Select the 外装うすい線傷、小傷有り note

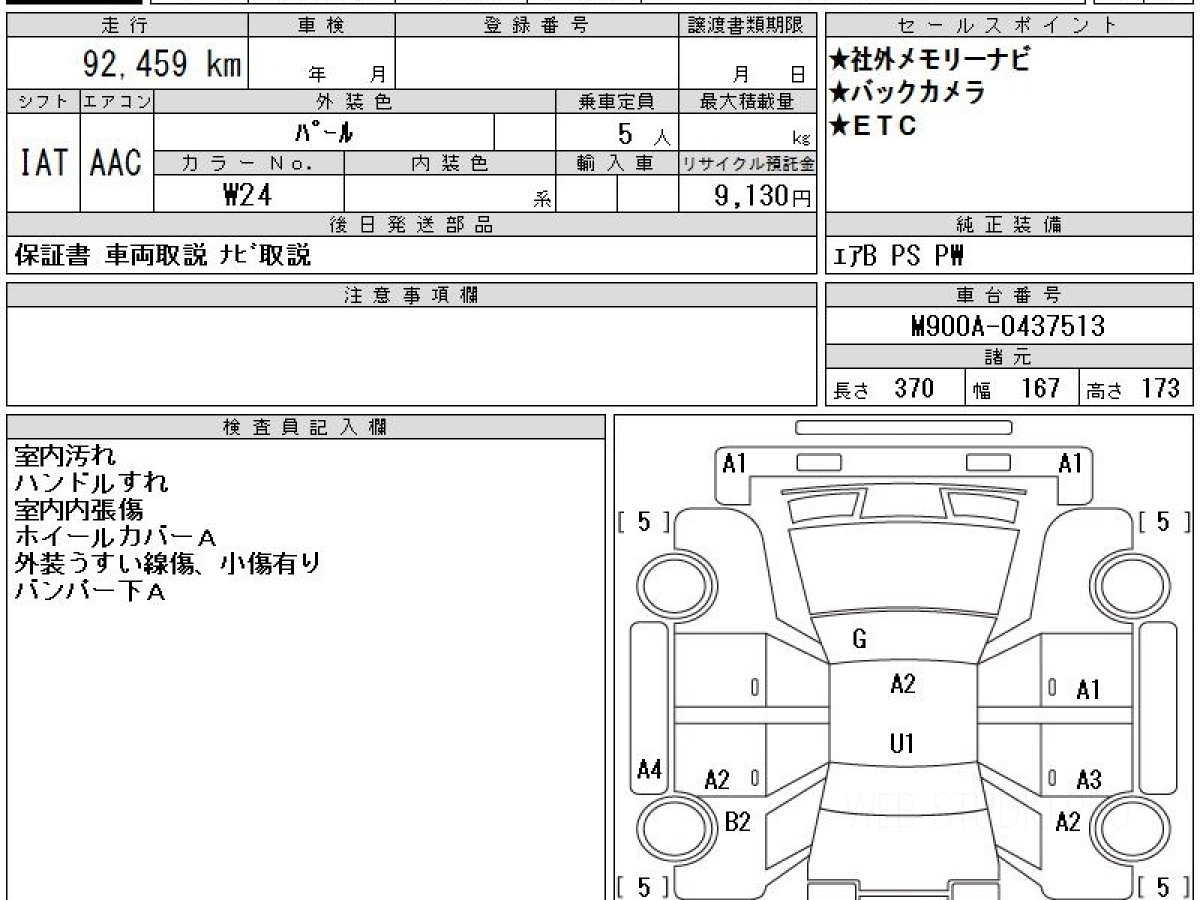click(168, 565)
